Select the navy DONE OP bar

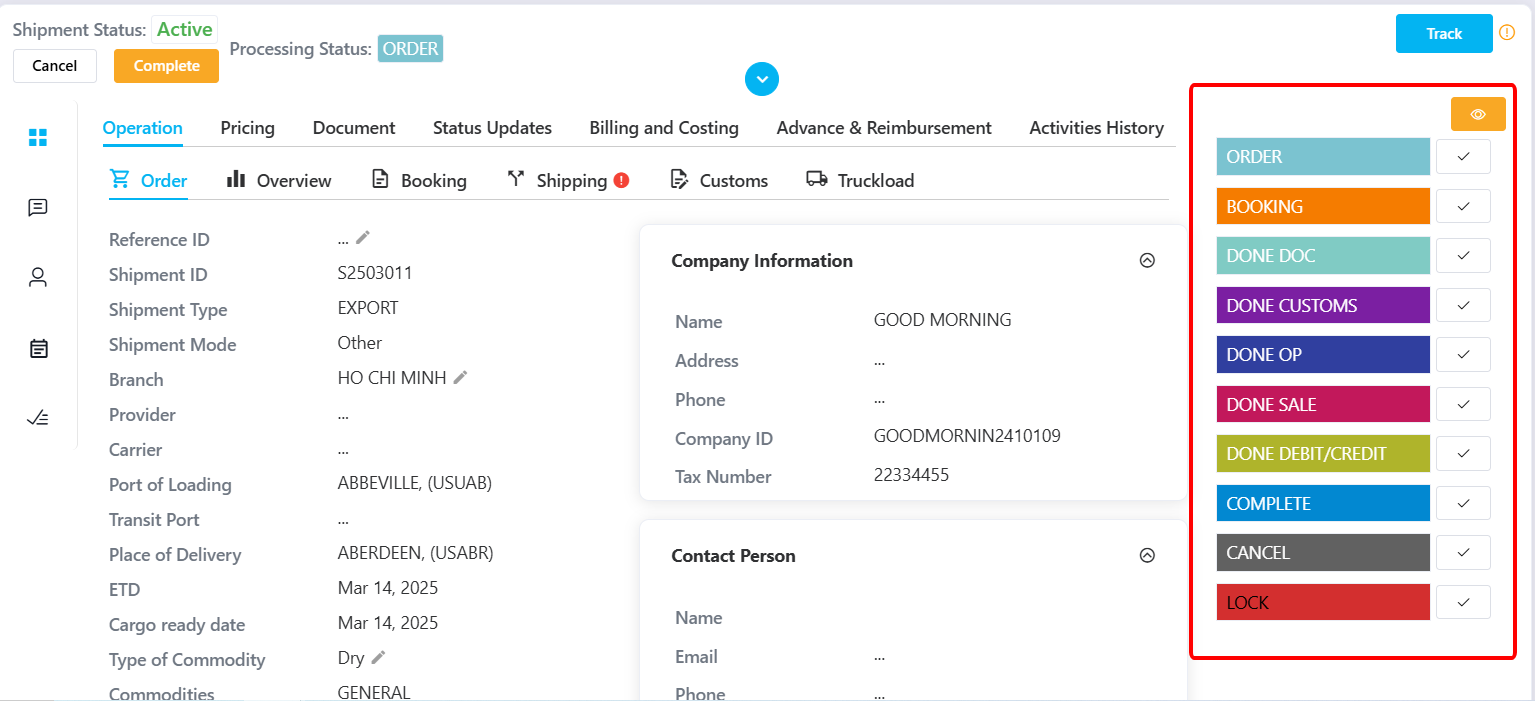click(x=1323, y=355)
